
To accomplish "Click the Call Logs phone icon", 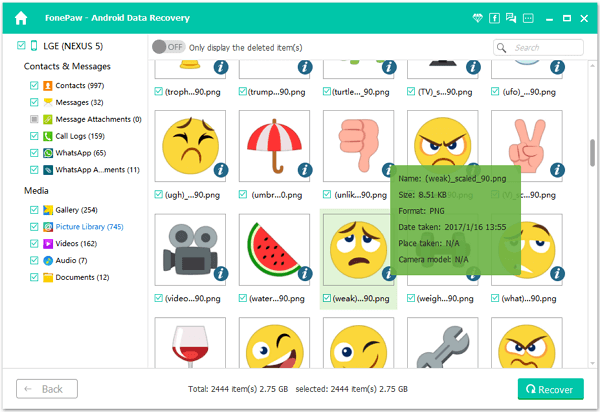I will (x=48, y=136).
